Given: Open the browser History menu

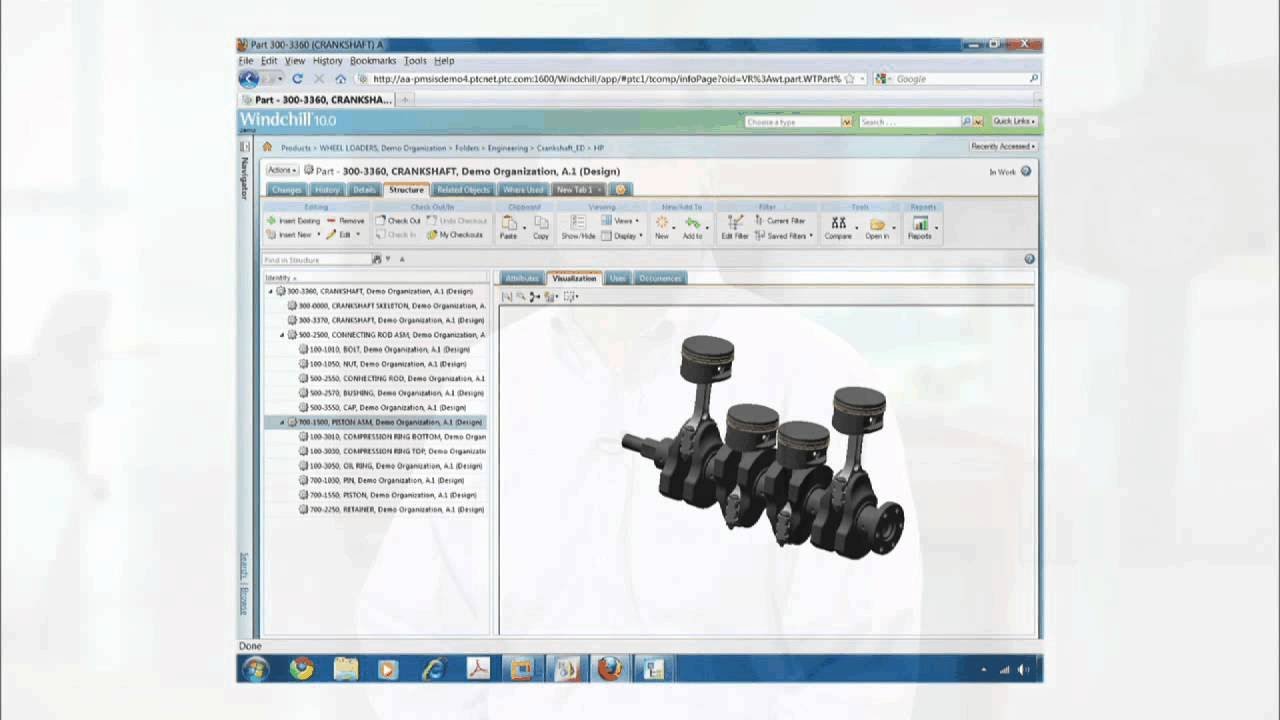Looking at the screenshot, I should [327, 61].
